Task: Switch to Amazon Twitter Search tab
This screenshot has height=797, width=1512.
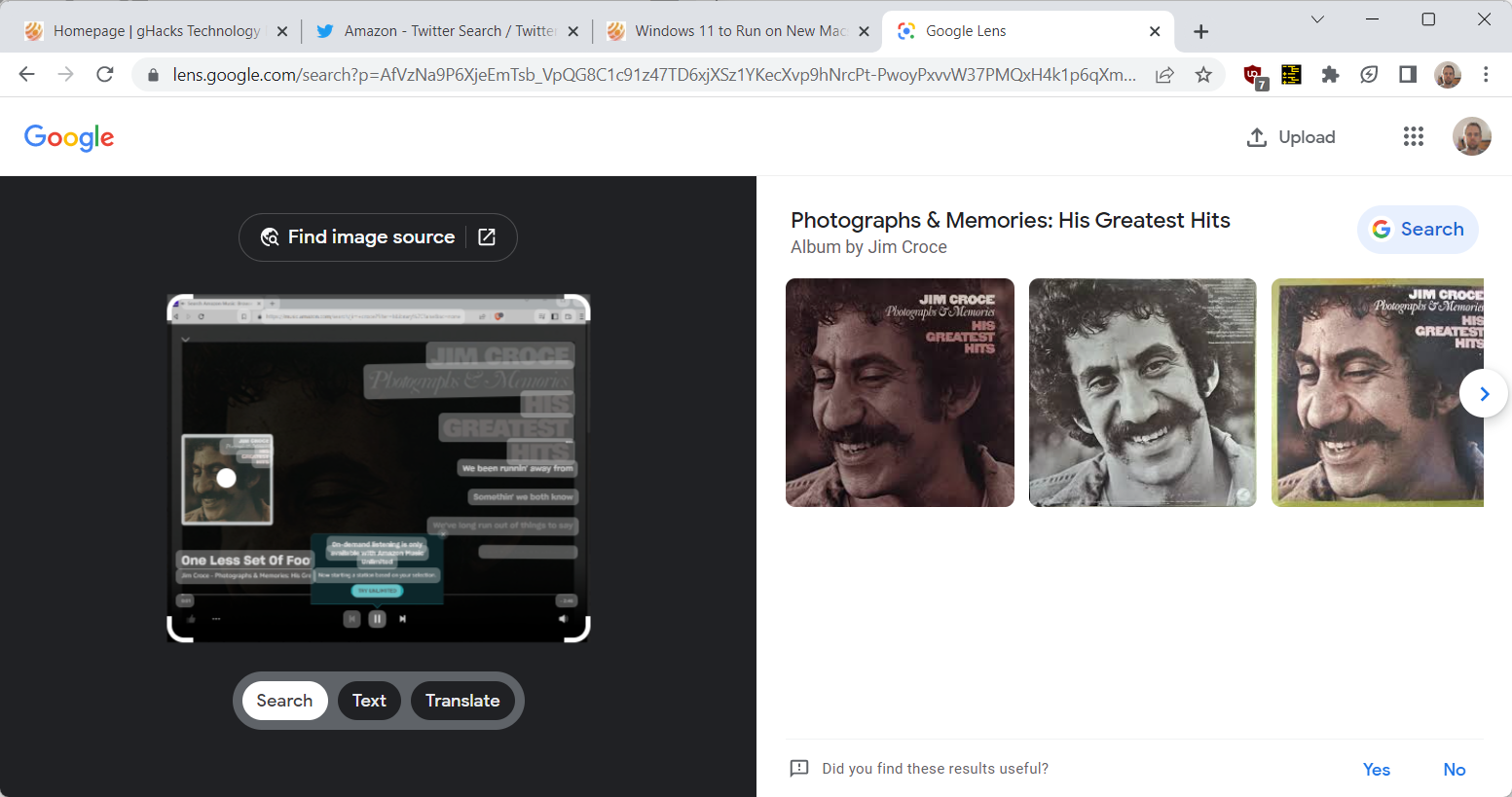Action: pos(448,31)
